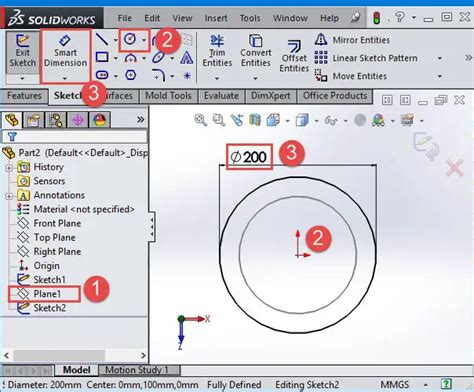Click the Hide/Show Items glasses icon

click(x=331, y=120)
